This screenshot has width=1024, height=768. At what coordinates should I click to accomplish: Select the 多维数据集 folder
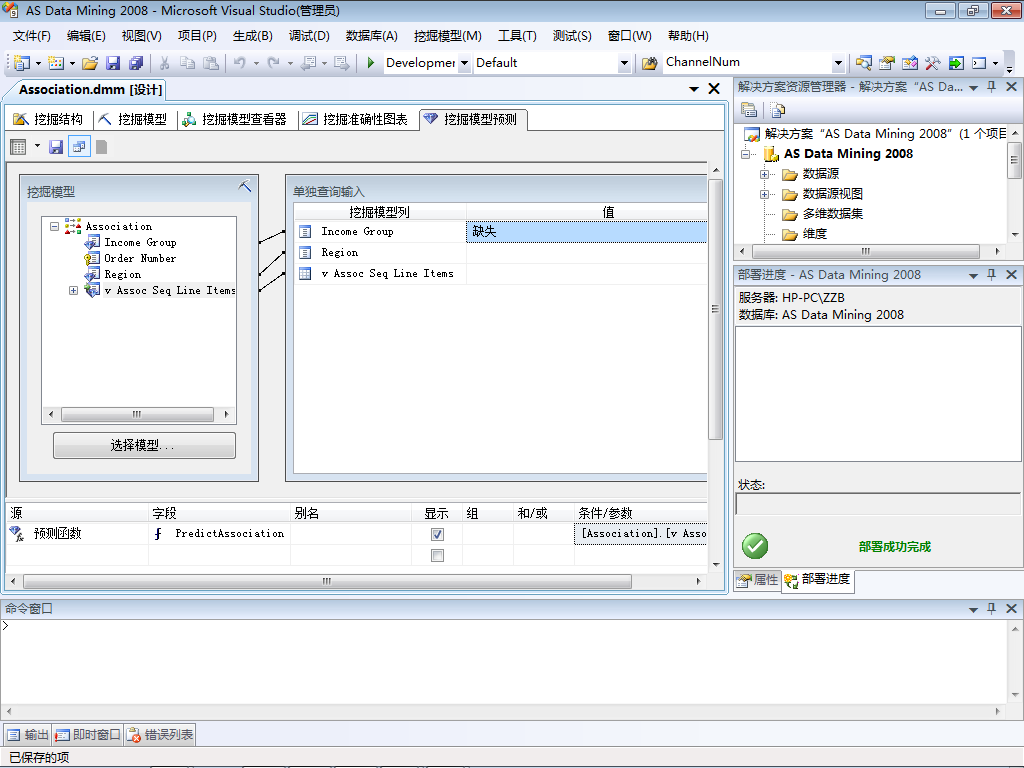(x=833, y=214)
